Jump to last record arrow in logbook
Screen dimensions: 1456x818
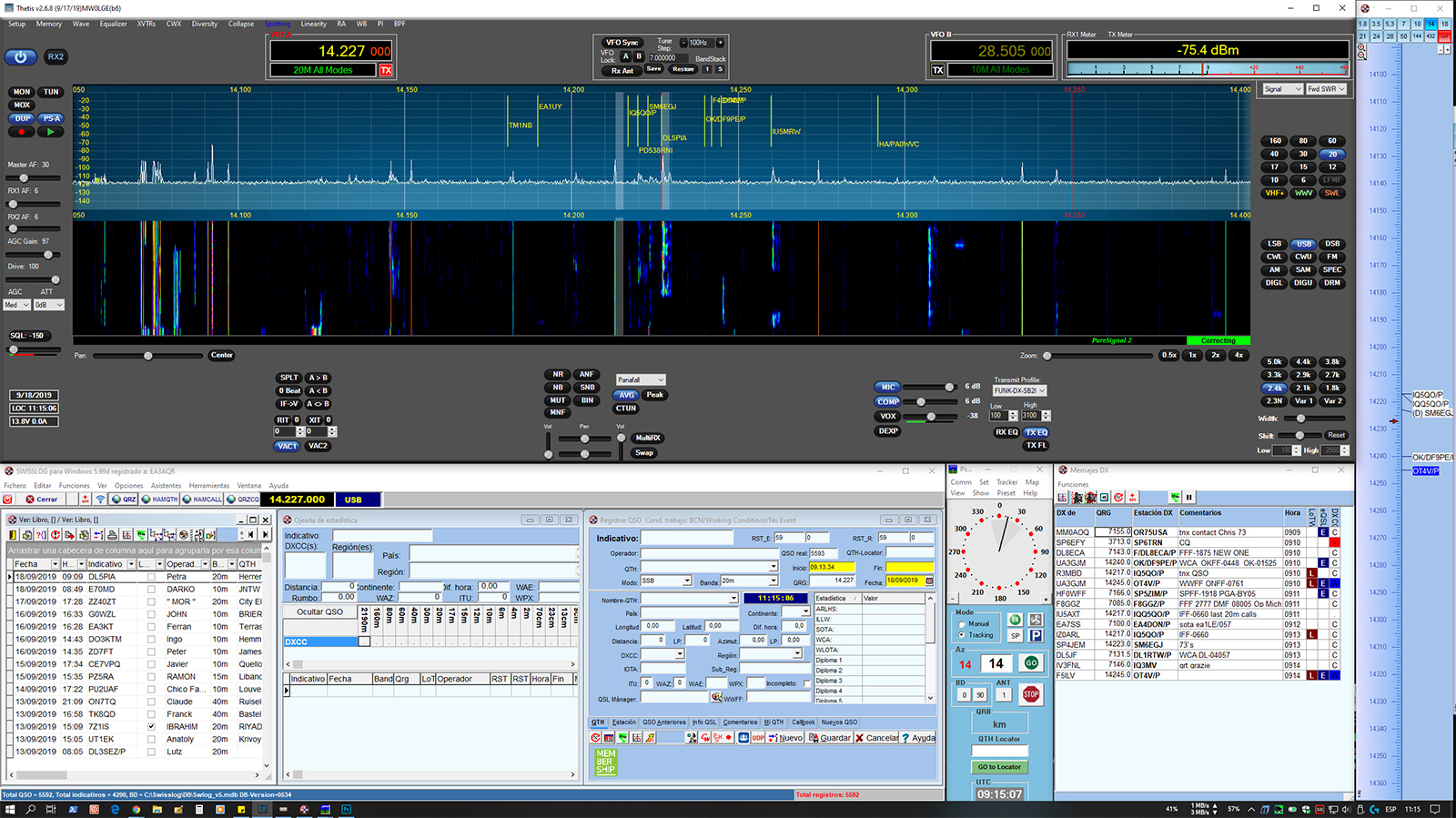tap(266, 535)
